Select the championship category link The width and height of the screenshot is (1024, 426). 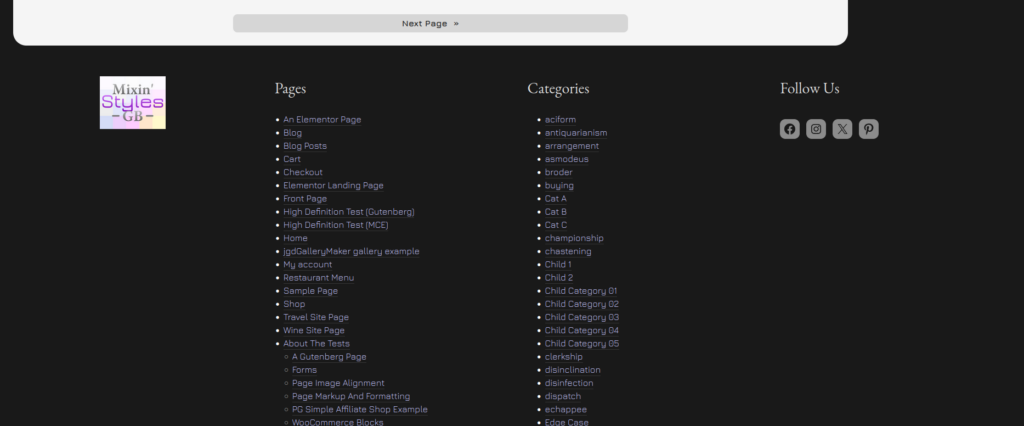(x=574, y=238)
